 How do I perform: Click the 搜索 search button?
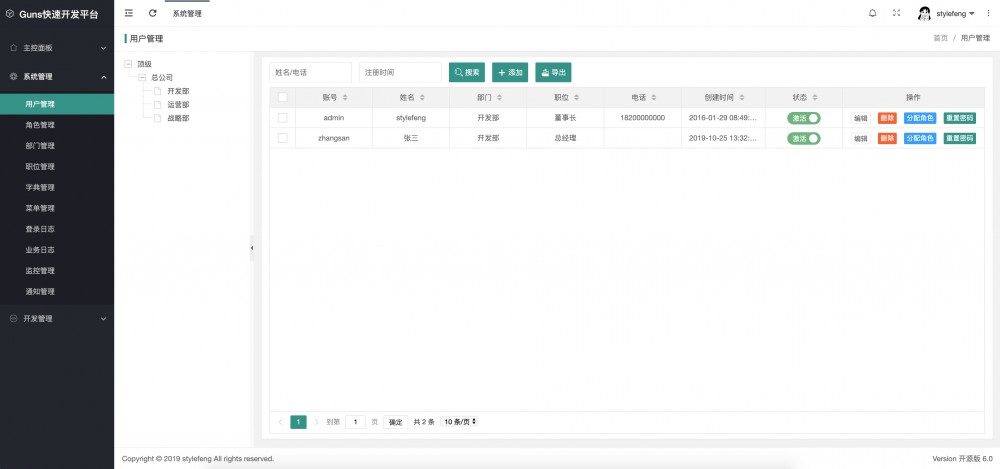click(x=467, y=72)
